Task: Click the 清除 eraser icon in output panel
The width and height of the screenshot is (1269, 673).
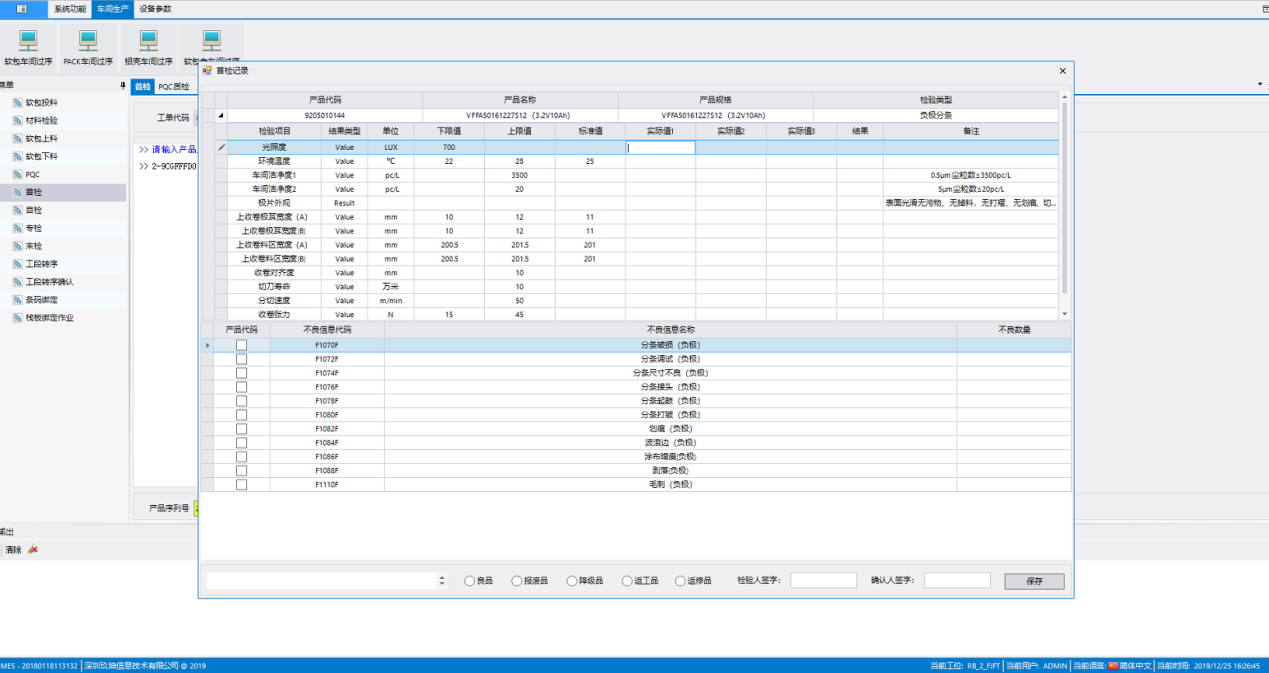Action: 33,549
